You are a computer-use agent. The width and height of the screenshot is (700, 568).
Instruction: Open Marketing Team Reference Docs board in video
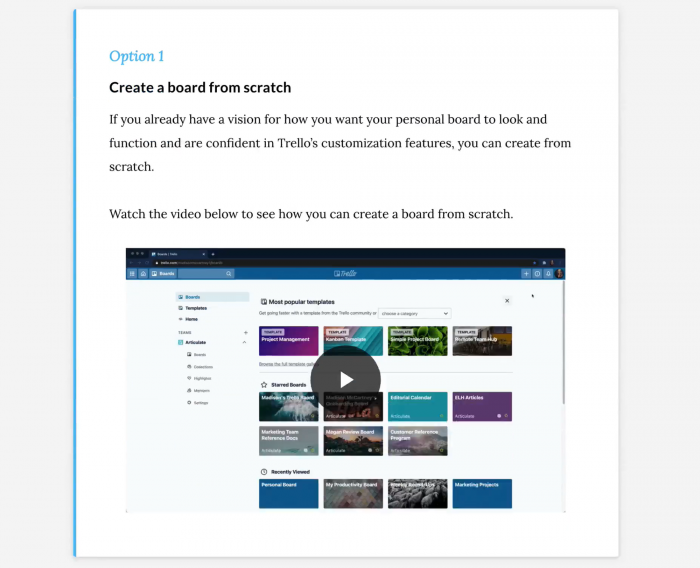[x=289, y=441]
